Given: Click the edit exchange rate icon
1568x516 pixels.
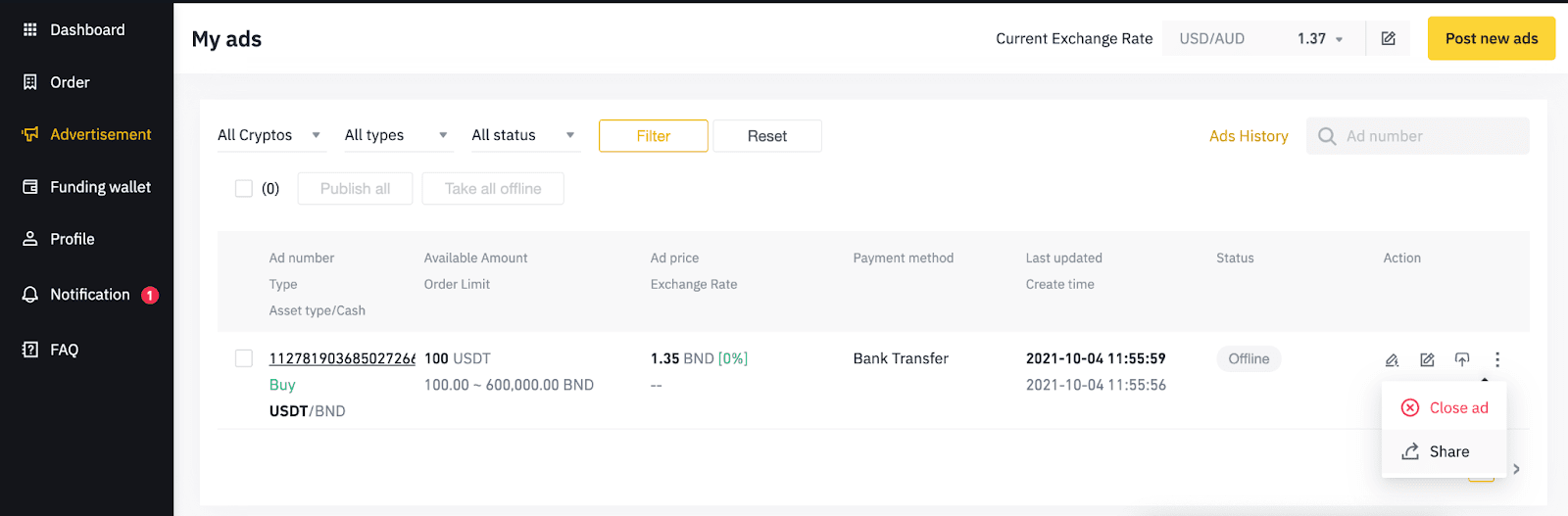Looking at the screenshot, I should [1388, 38].
